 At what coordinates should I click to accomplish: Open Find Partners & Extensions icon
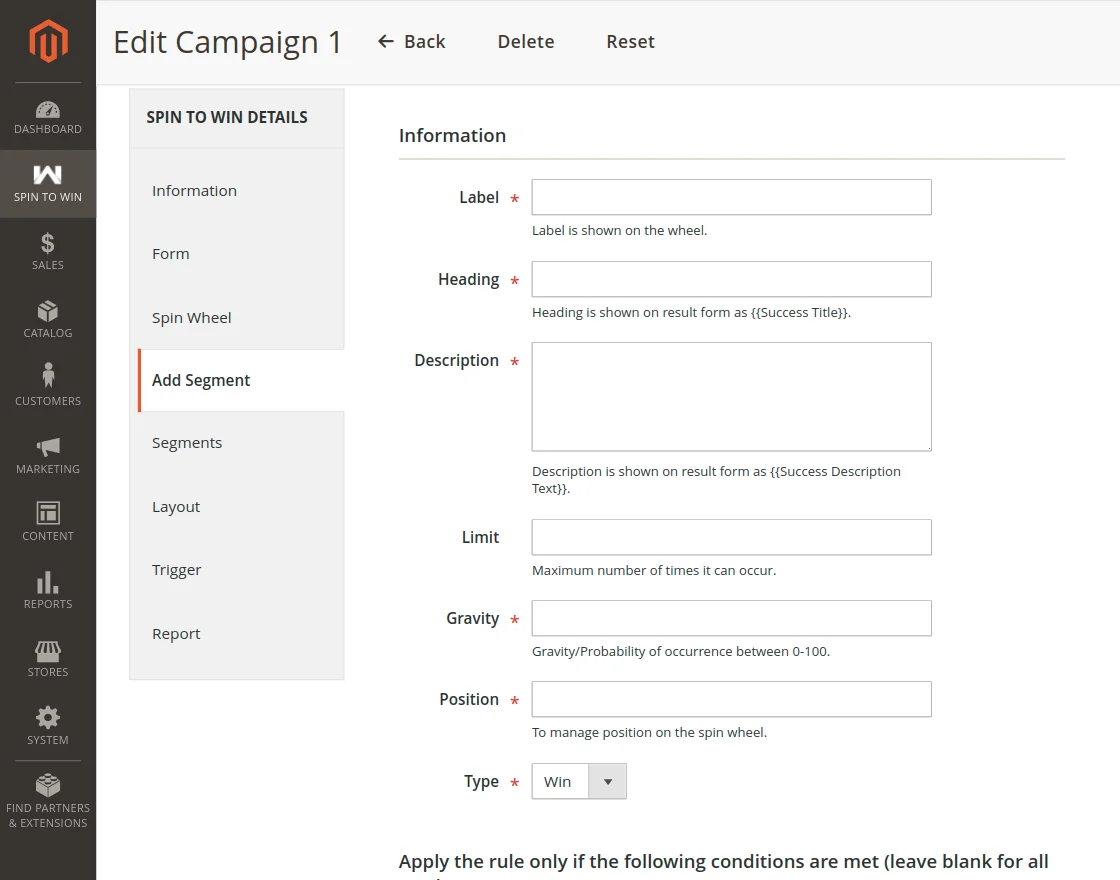[48, 785]
